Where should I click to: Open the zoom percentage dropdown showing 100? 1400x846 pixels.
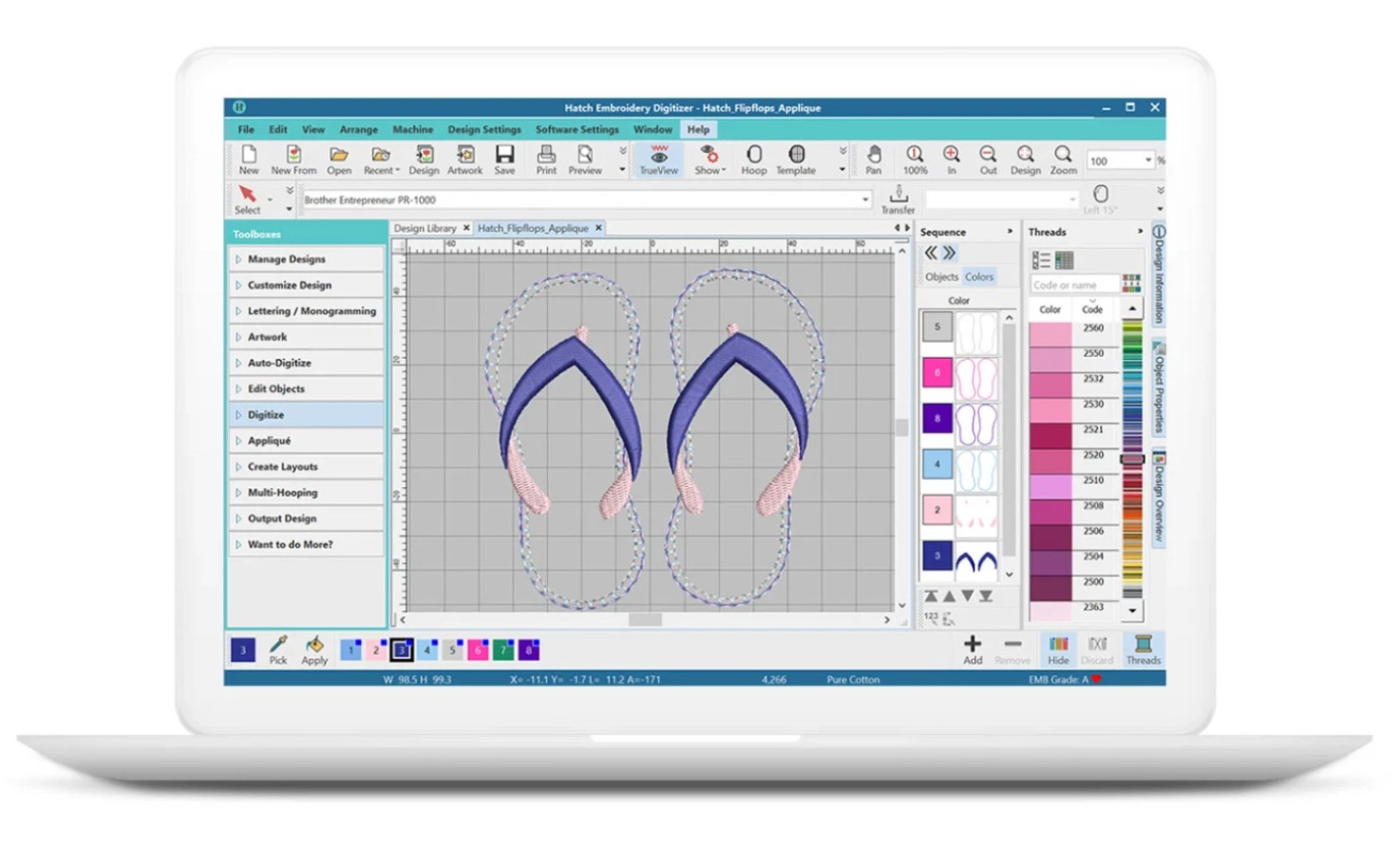[x=1148, y=160]
